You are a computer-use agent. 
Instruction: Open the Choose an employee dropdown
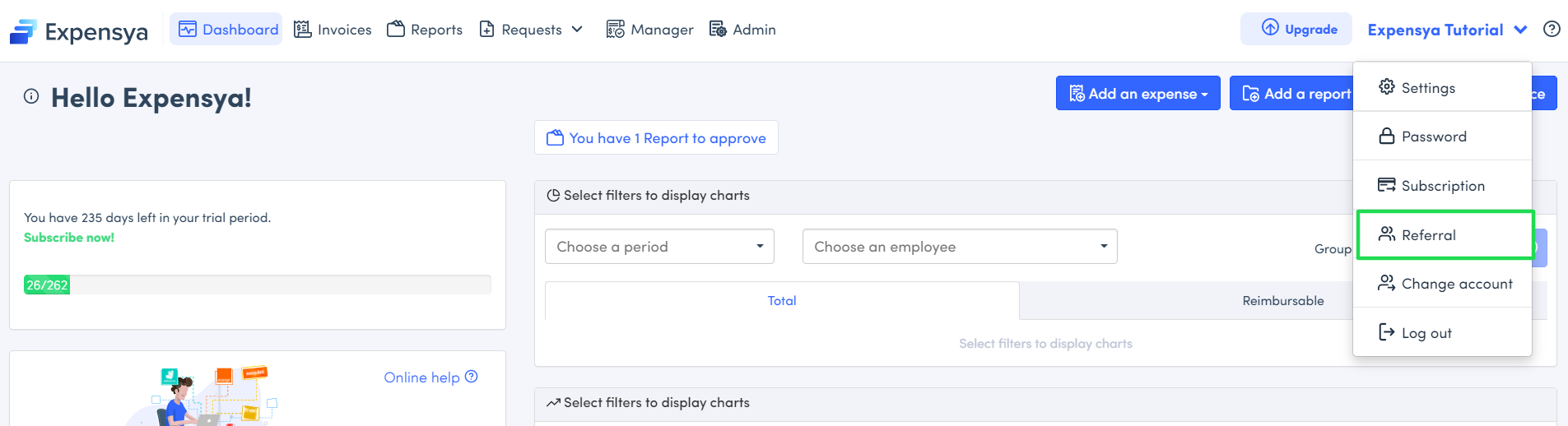[959, 247]
